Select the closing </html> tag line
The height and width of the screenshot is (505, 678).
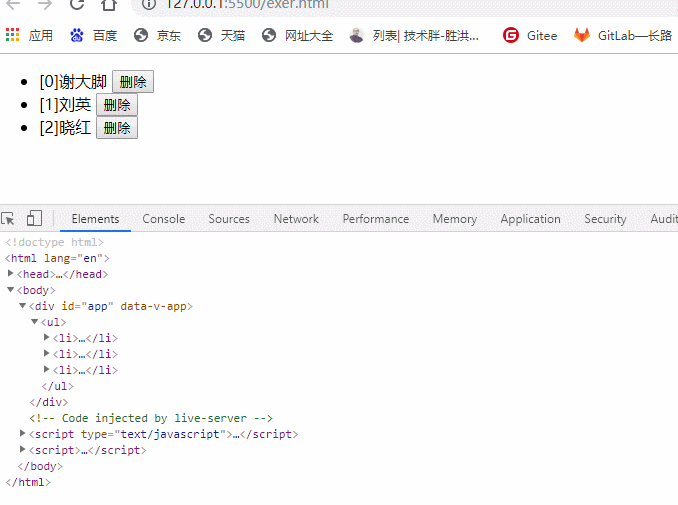click(28, 482)
